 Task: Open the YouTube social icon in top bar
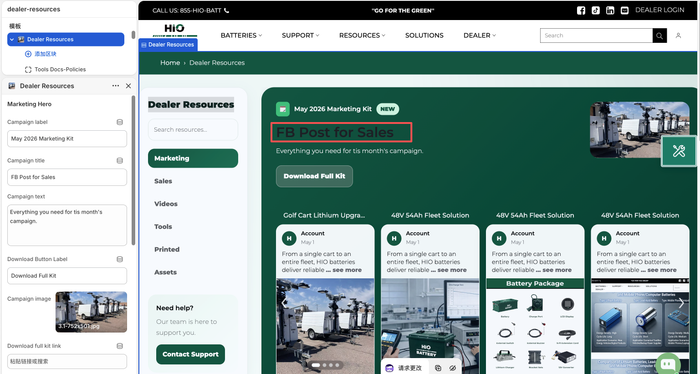(625, 10)
